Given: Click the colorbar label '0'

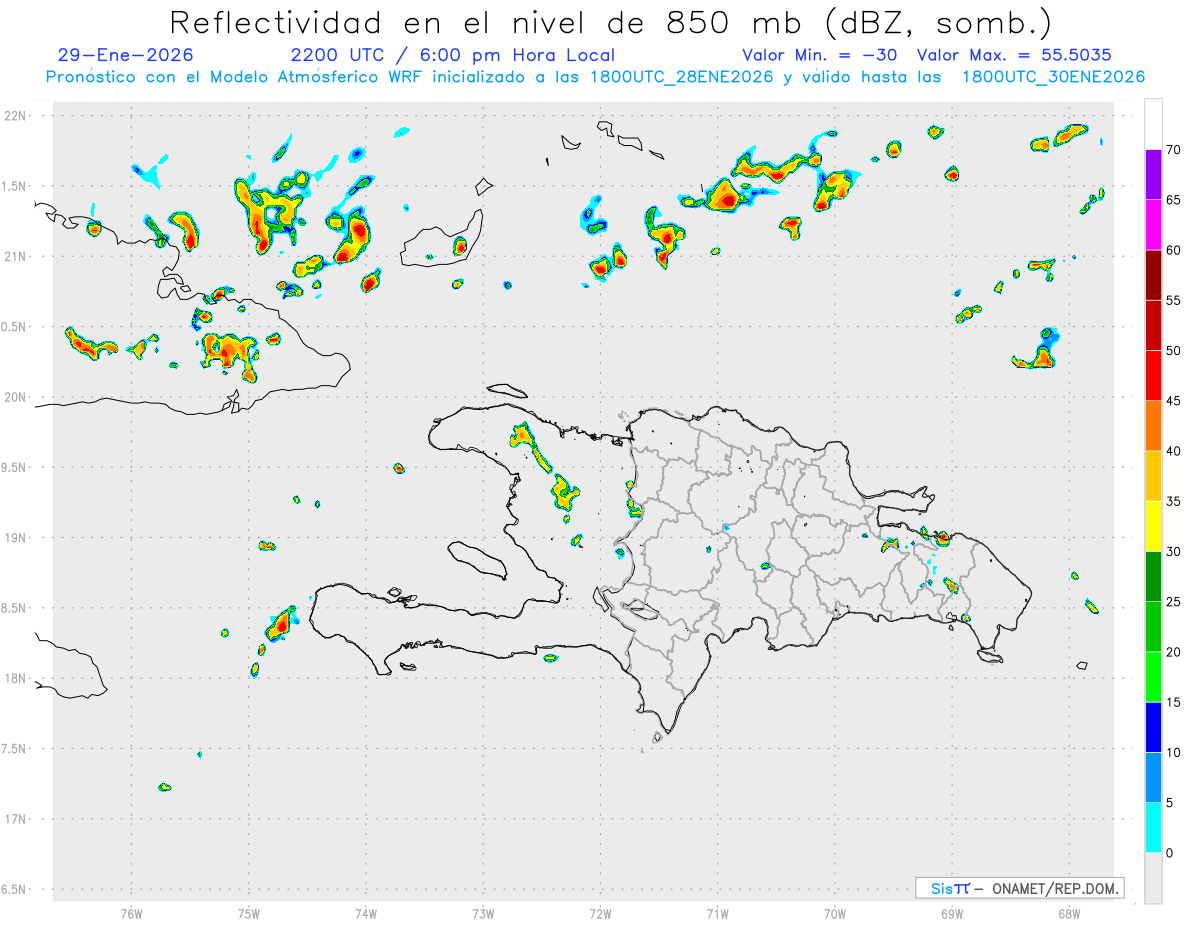Looking at the screenshot, I should coord(1170,853).
